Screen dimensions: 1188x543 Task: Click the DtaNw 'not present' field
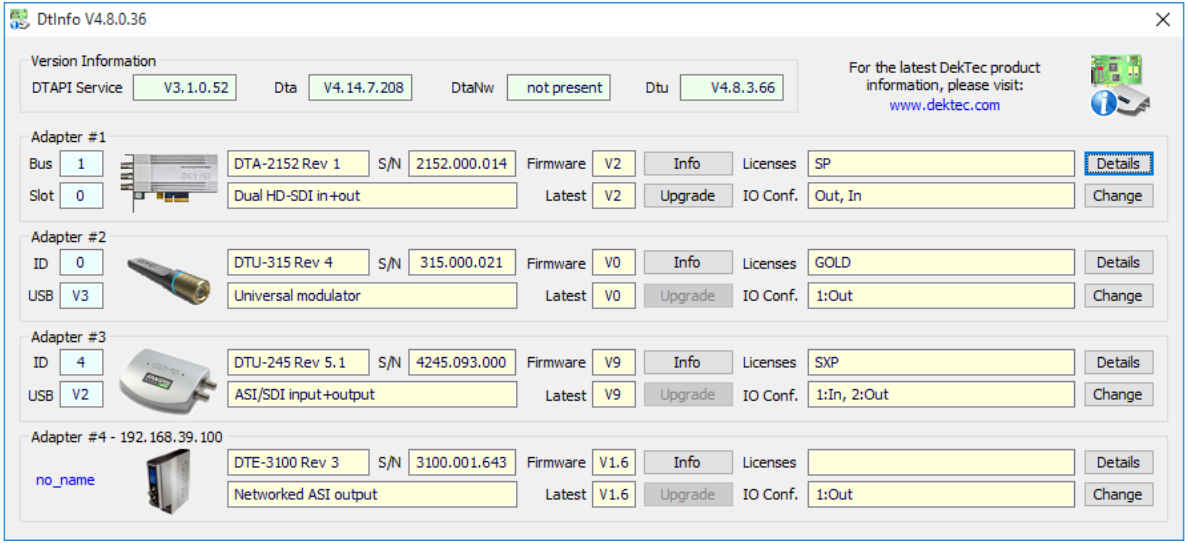tap(558, 87)
